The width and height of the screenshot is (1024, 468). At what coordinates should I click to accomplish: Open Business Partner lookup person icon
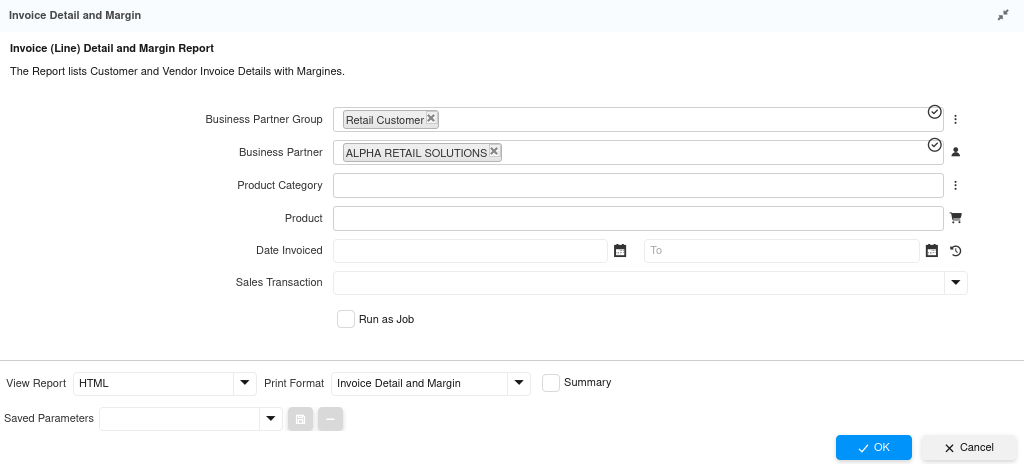pyautogui.click(x=955, y=152)
